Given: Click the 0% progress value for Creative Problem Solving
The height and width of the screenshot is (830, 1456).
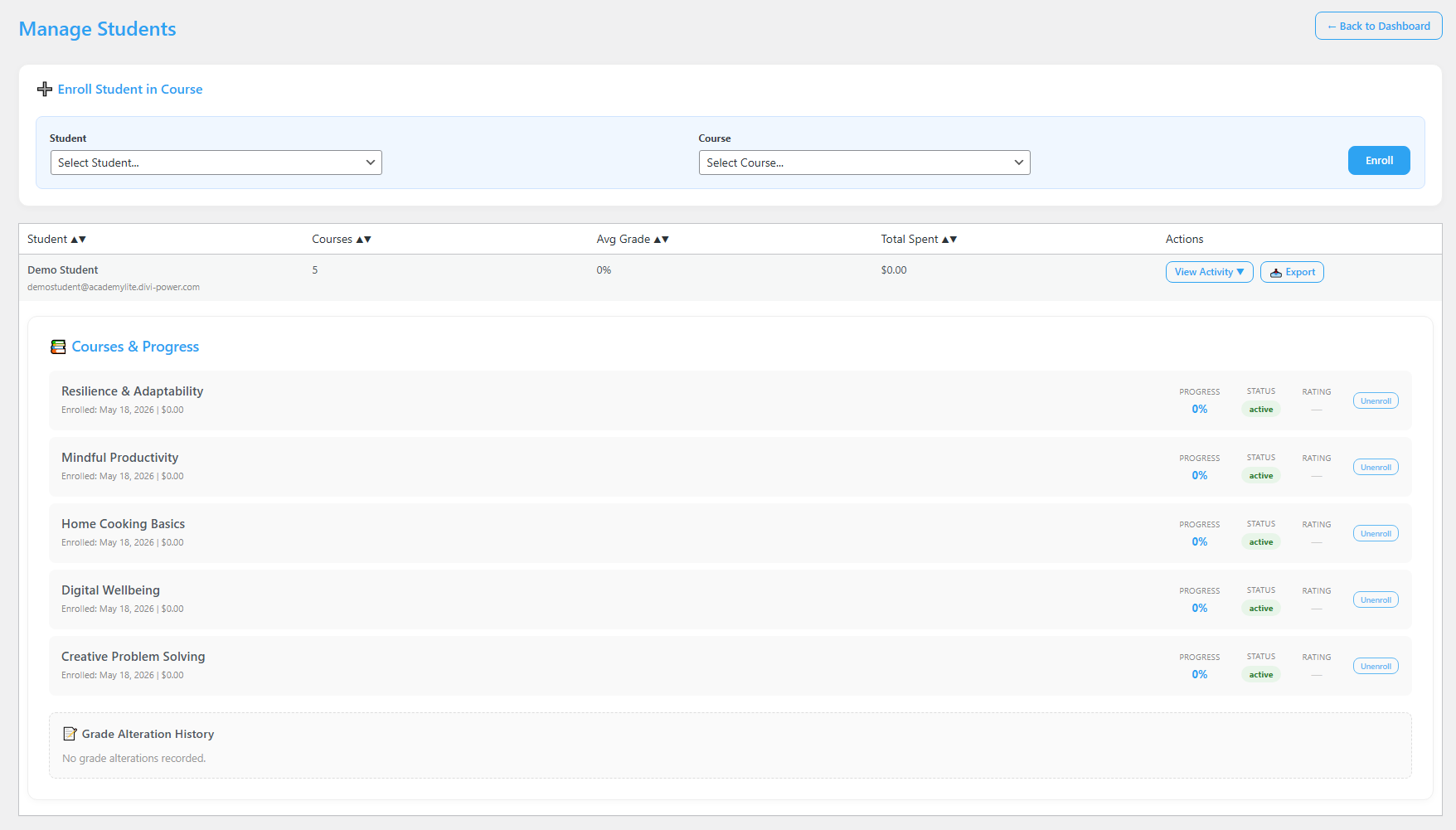Looking at the screenshot, I should coord(1200,675).
